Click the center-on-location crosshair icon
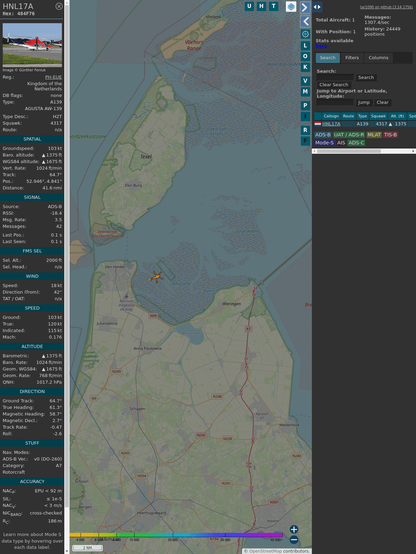416x554 pixels. (x=305, y=34)
